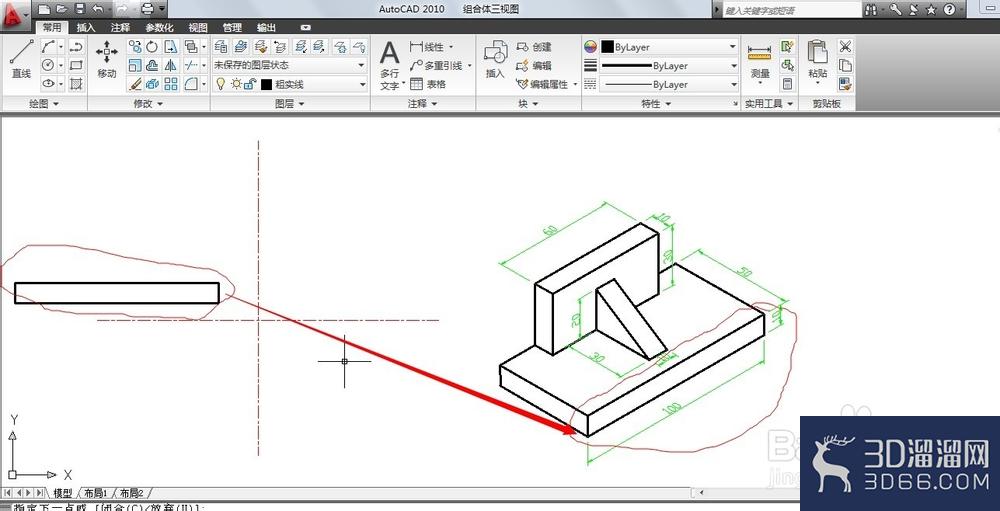
Task: Open the 未保存的图层状态 layer state dropdown
Action: (x=290, y=65)
